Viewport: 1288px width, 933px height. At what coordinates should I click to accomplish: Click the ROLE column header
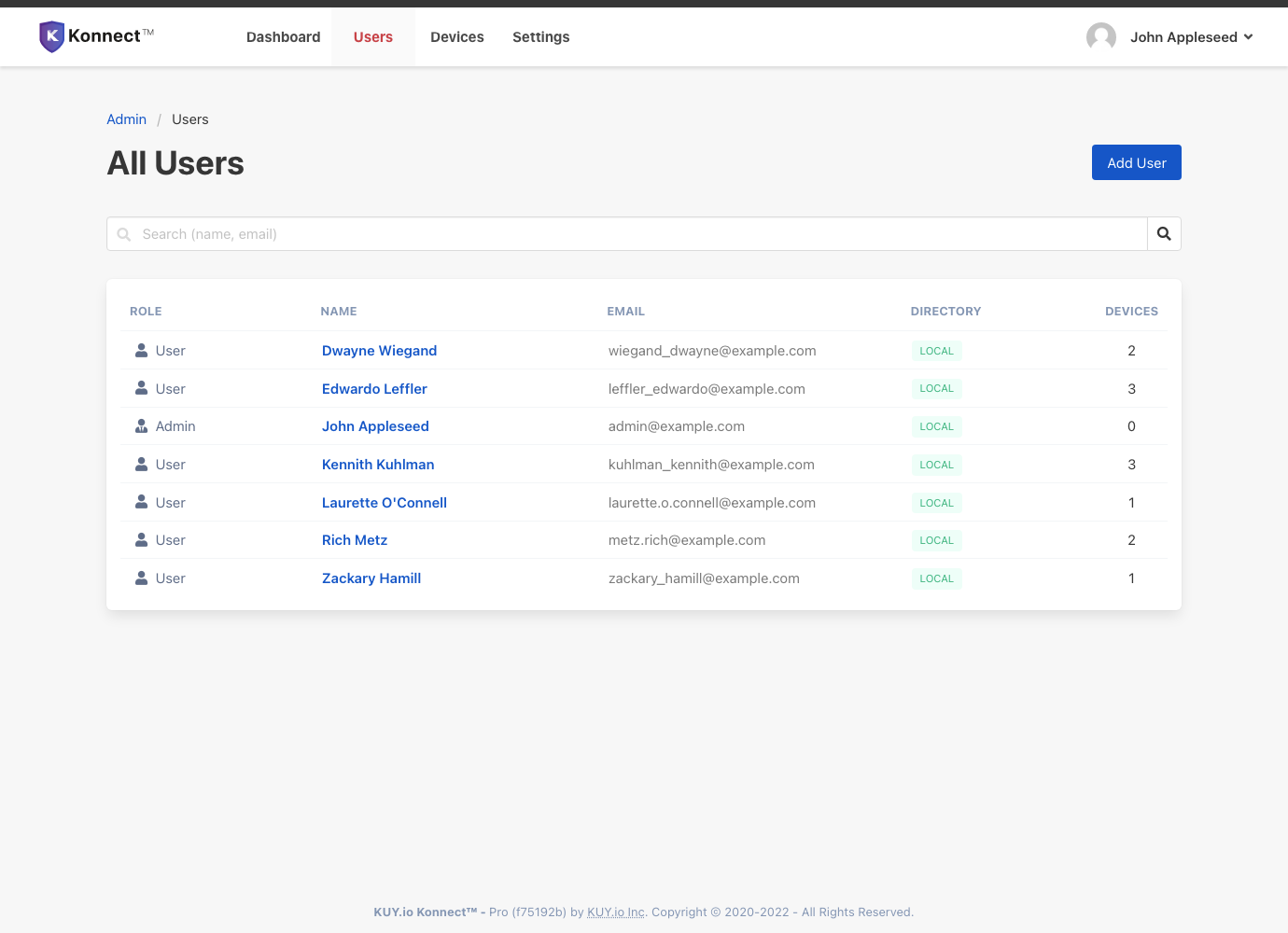tap(146, 312)
